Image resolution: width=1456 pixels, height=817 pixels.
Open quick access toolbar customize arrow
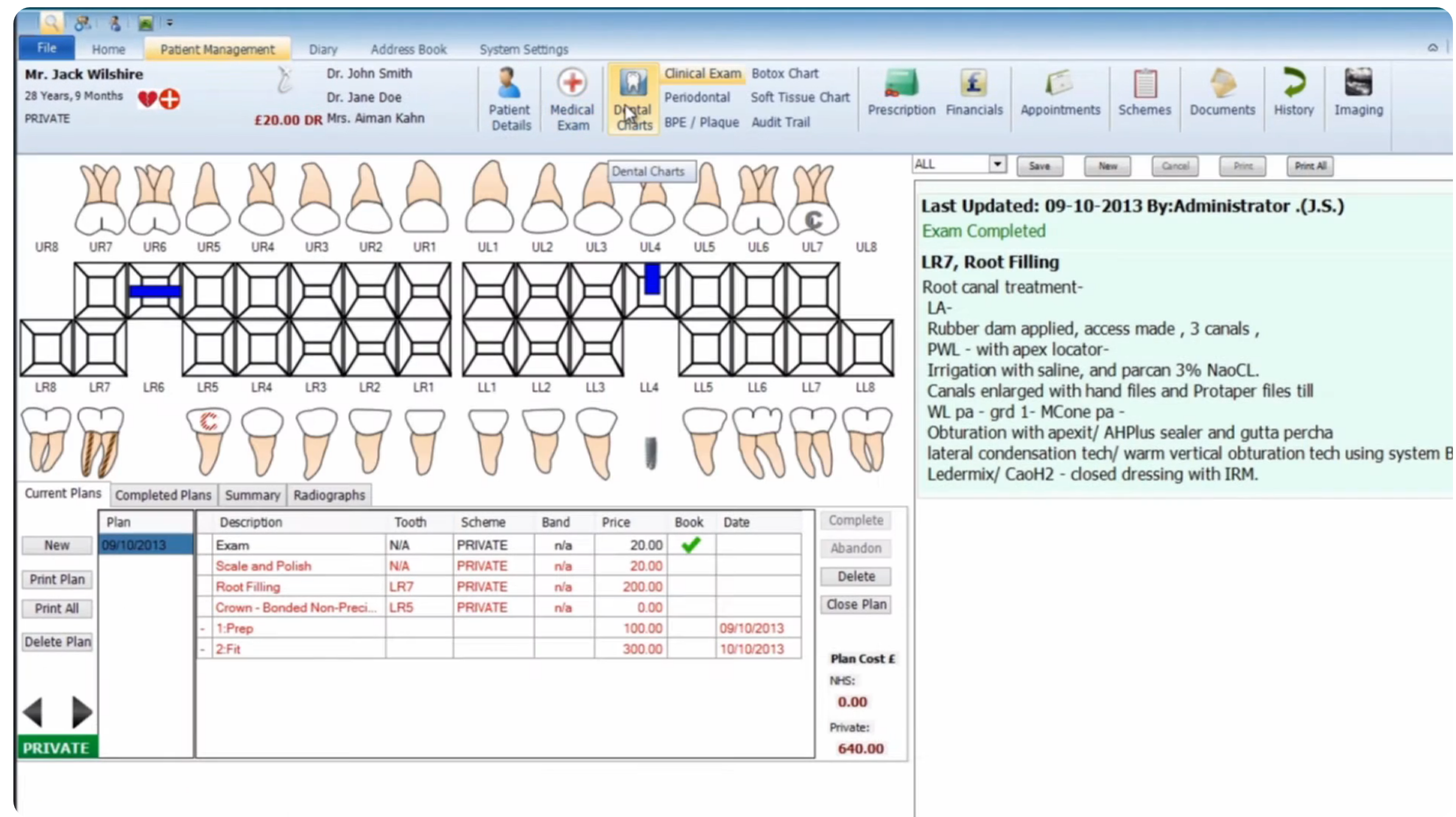click(170, 23)
